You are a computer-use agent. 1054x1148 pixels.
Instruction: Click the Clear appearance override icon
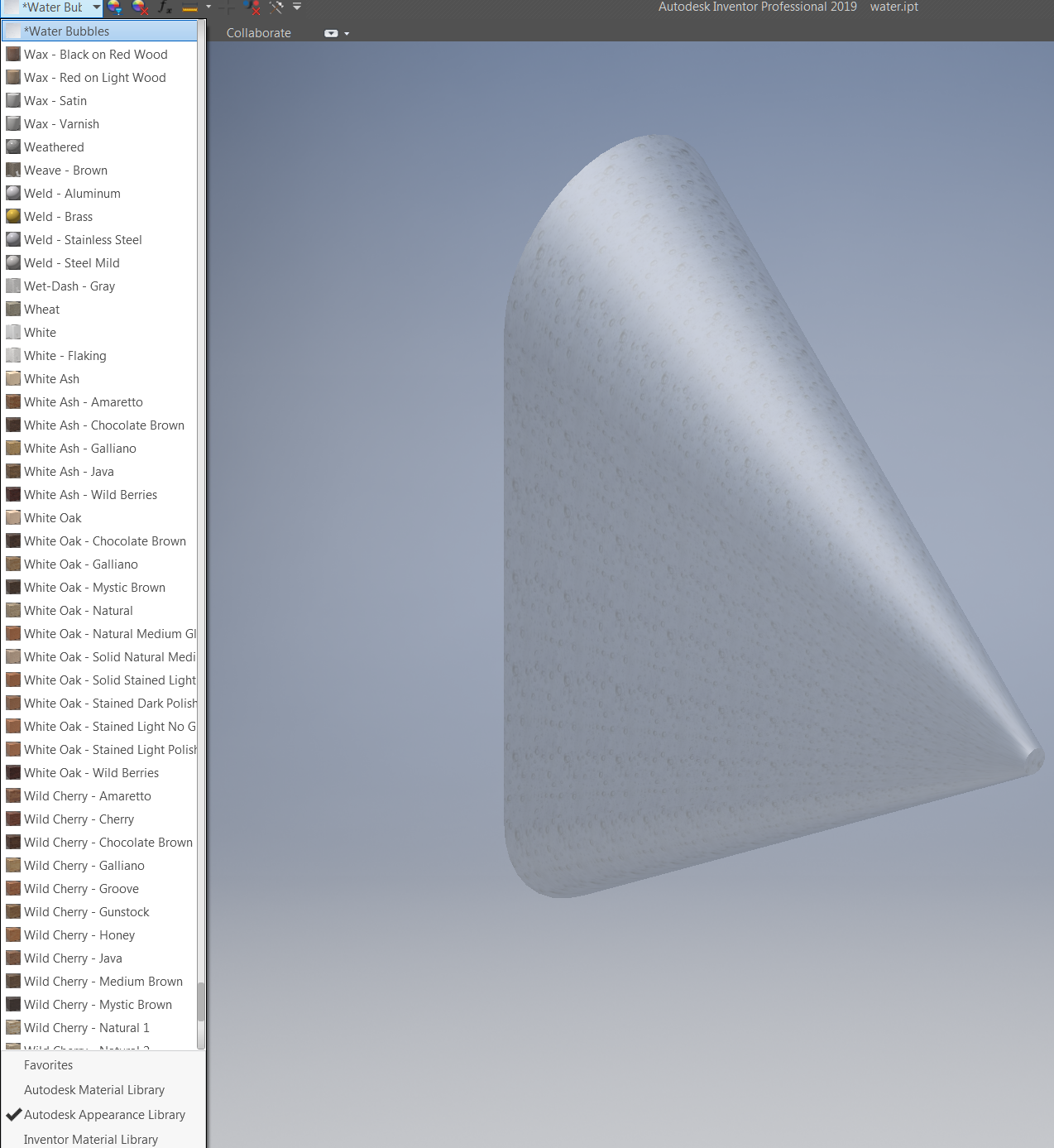140,7
